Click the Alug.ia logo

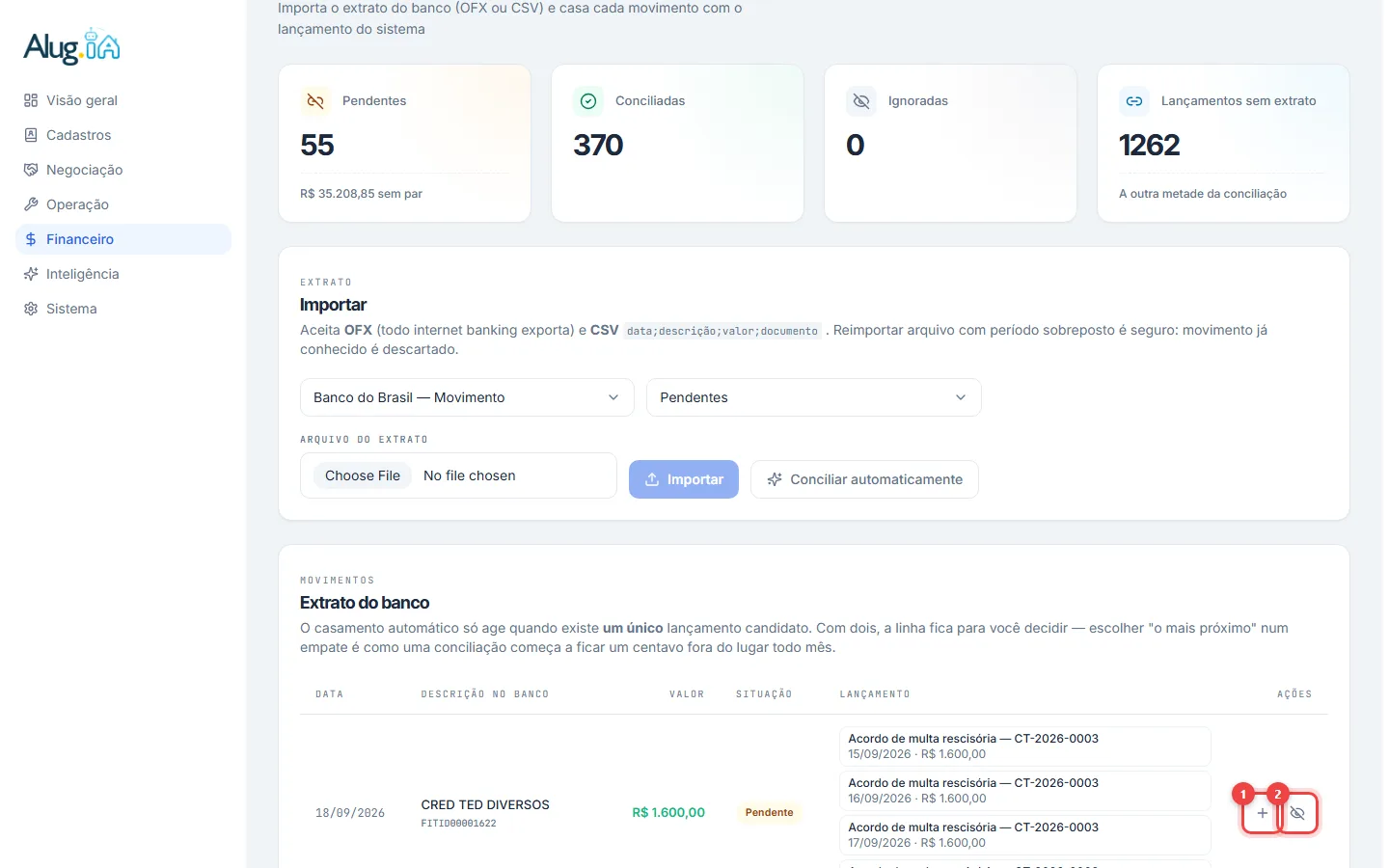(72, 46)
